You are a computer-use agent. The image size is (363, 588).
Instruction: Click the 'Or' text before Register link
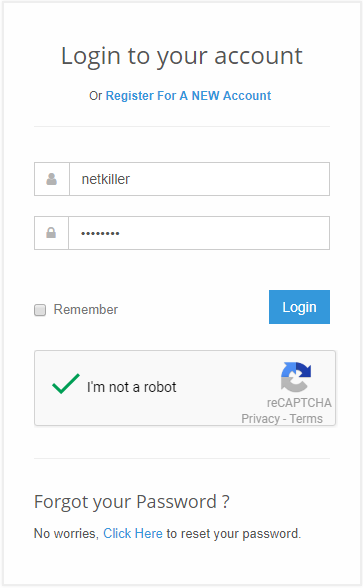(96, 96)
